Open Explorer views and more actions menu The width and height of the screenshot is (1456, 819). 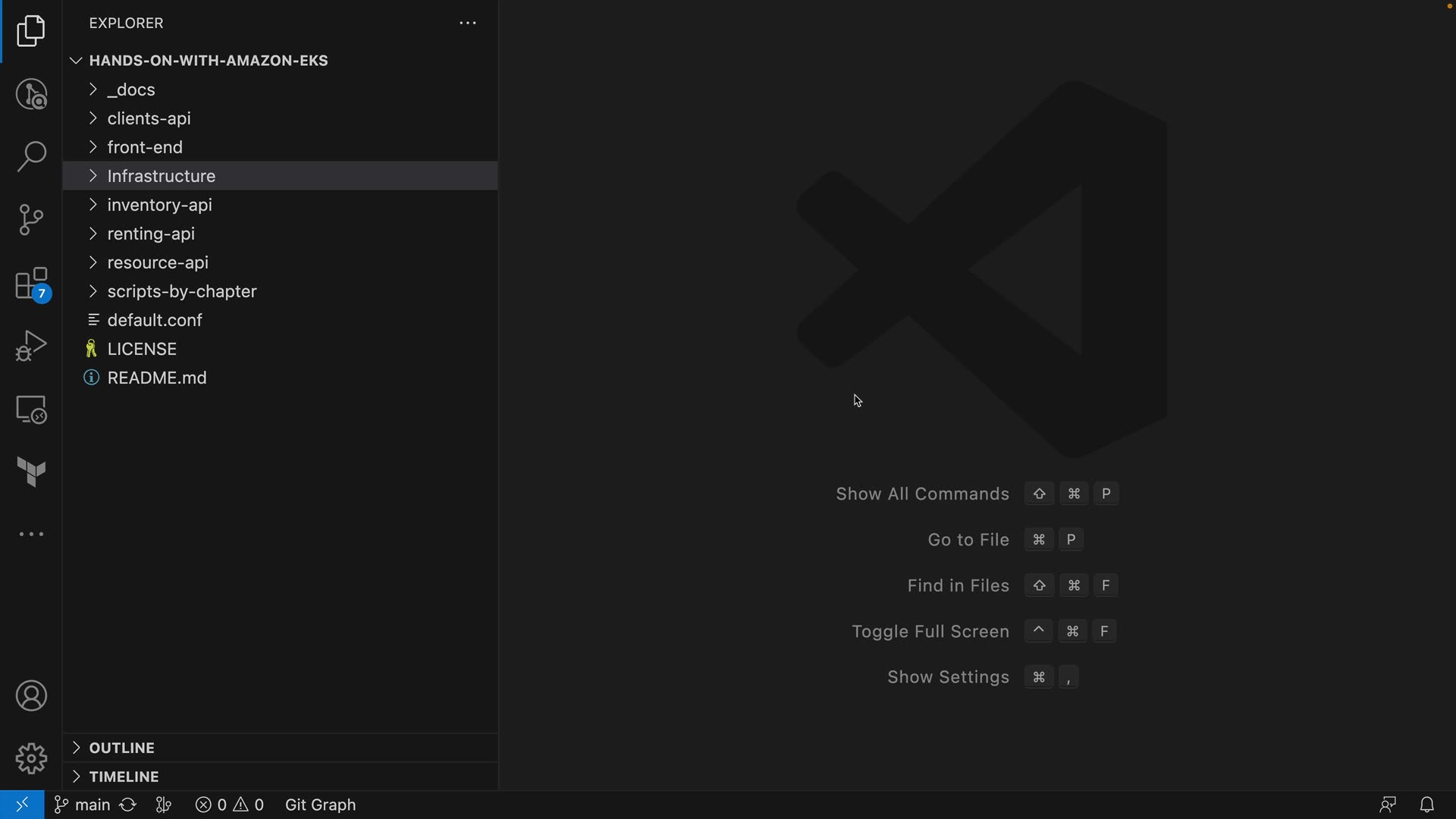(x=467, y=24)
